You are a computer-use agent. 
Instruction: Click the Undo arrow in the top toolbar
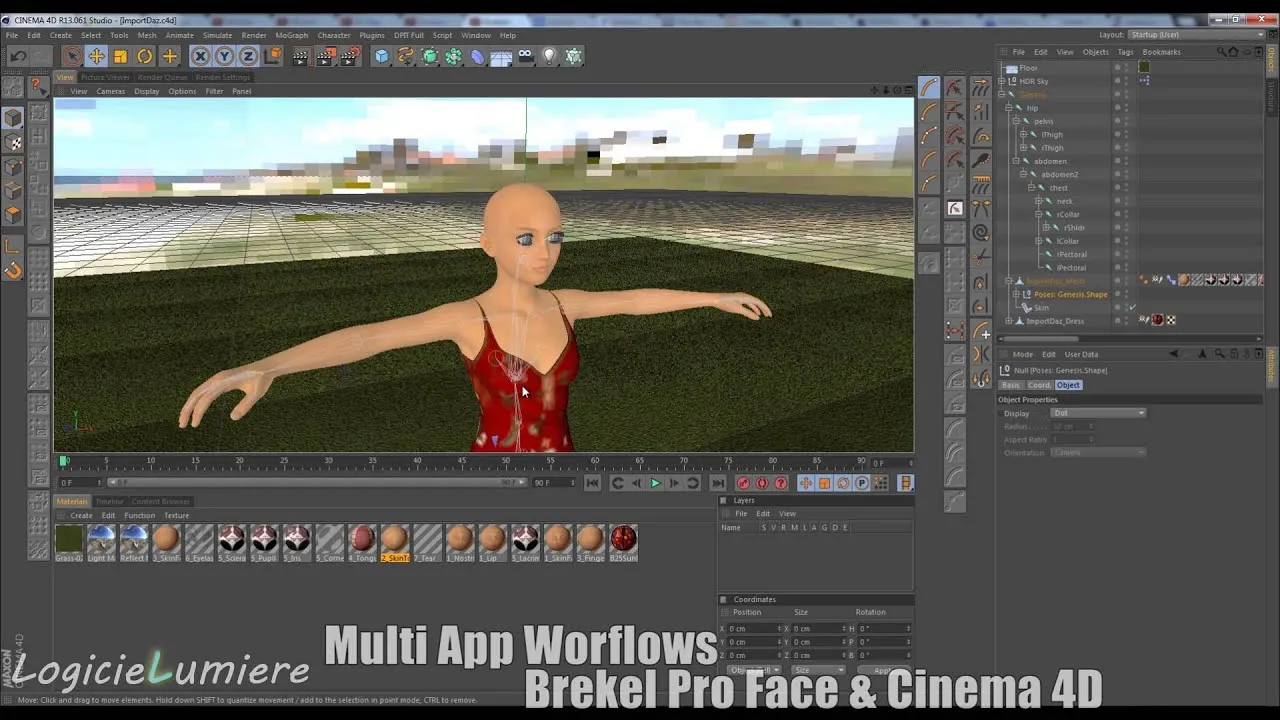(x=18, y=57)
